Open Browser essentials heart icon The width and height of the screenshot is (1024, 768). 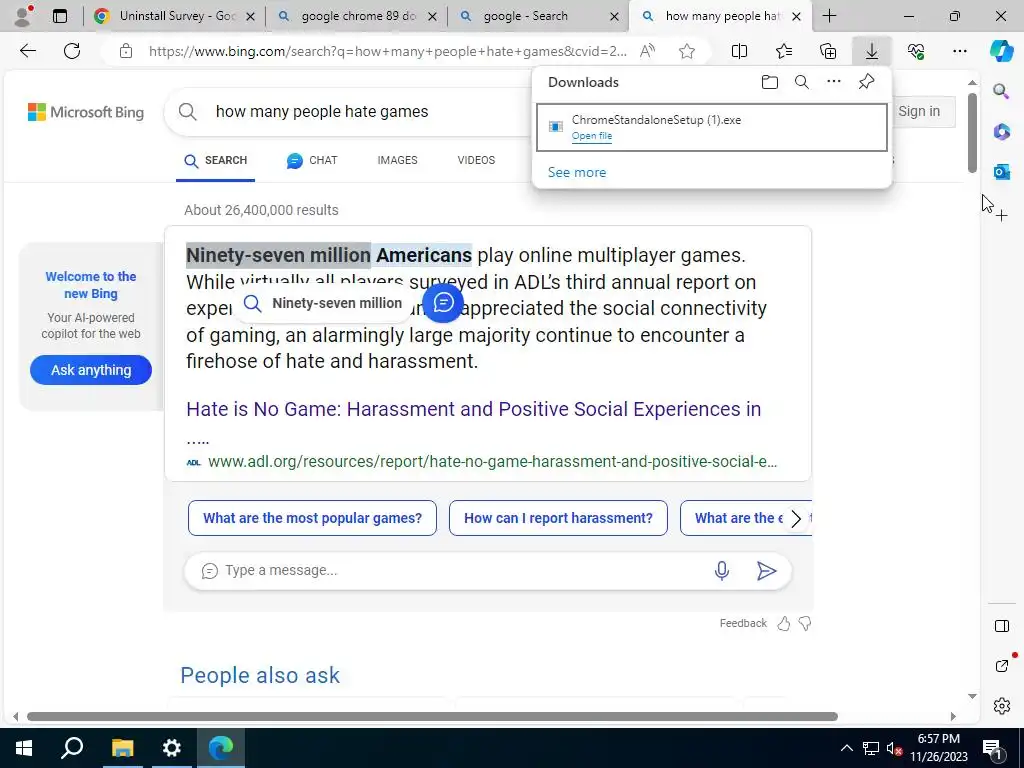point(916,51)
